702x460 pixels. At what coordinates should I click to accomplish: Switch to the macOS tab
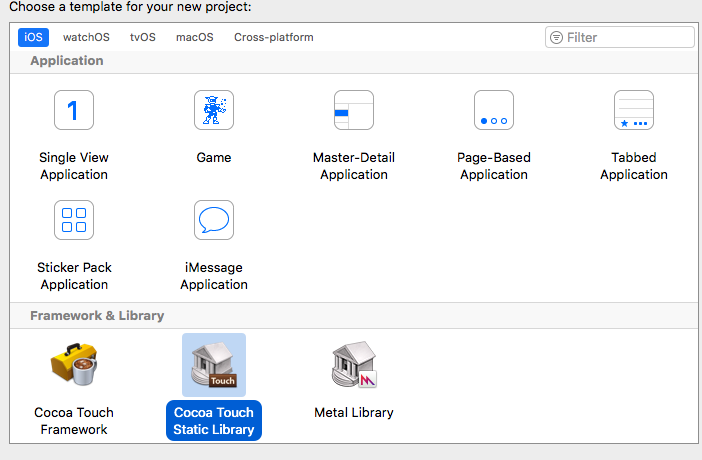tap(195, 37)
